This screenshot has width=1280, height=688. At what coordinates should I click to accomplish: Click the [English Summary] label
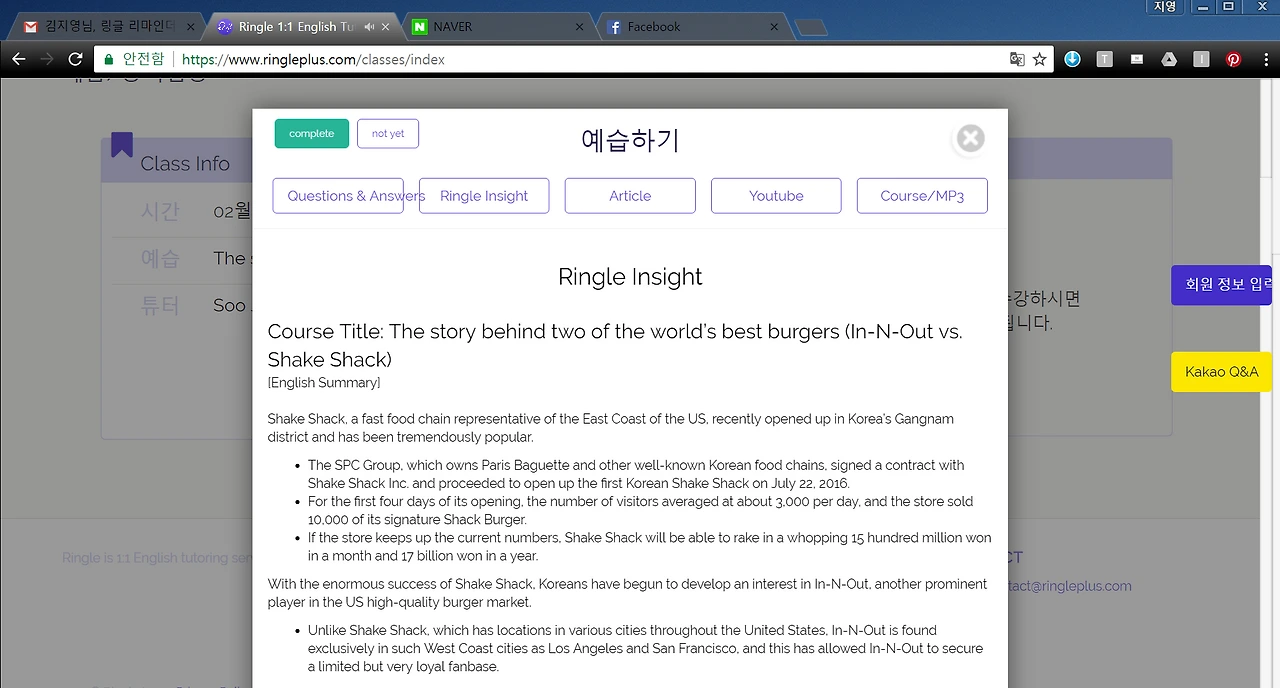pos(324,383)
